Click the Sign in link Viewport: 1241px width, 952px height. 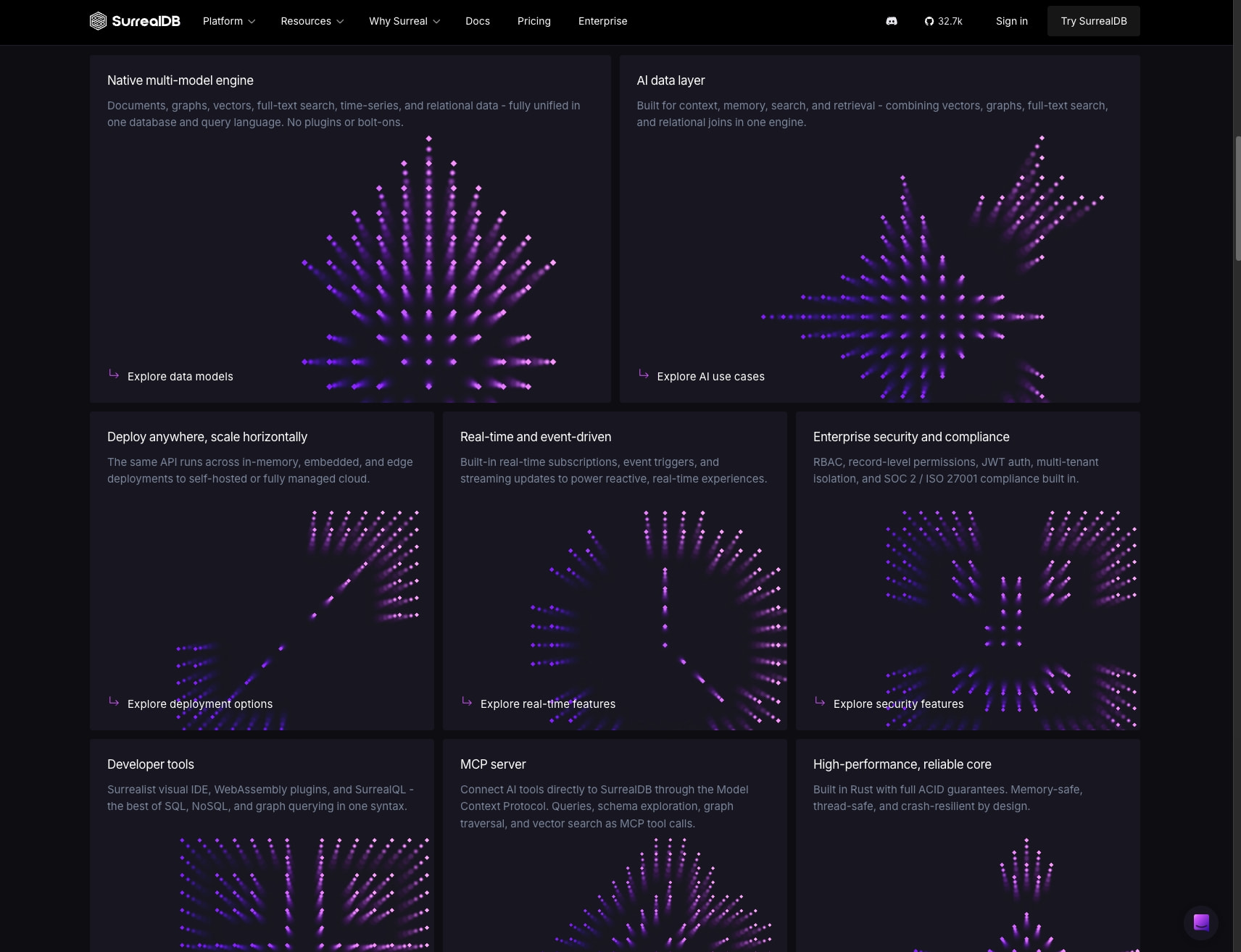tap(1012, 21)
